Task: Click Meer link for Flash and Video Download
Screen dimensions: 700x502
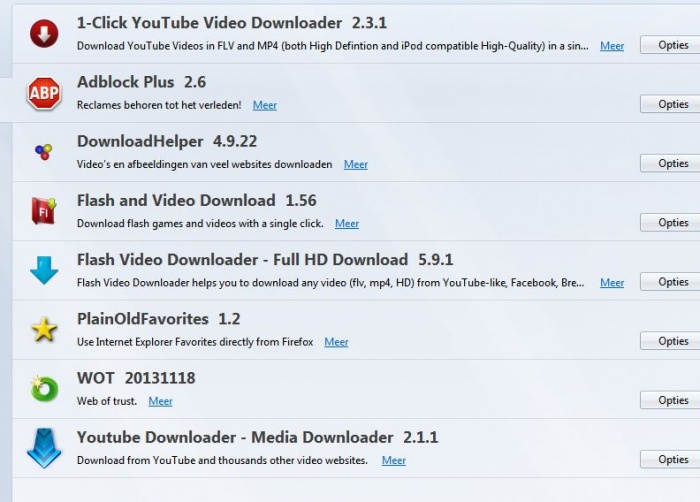Action: (x=347, y=224)
